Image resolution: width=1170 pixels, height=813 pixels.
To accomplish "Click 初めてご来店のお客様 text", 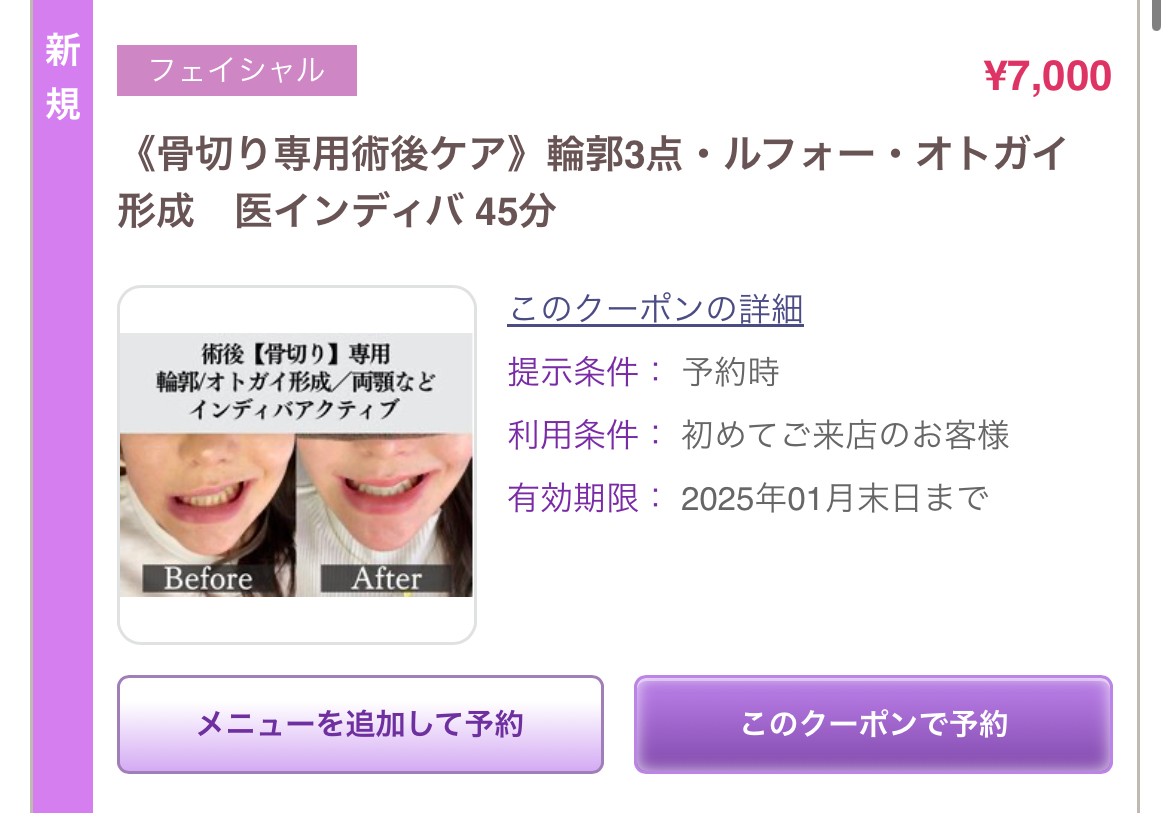I will [845, 435].
